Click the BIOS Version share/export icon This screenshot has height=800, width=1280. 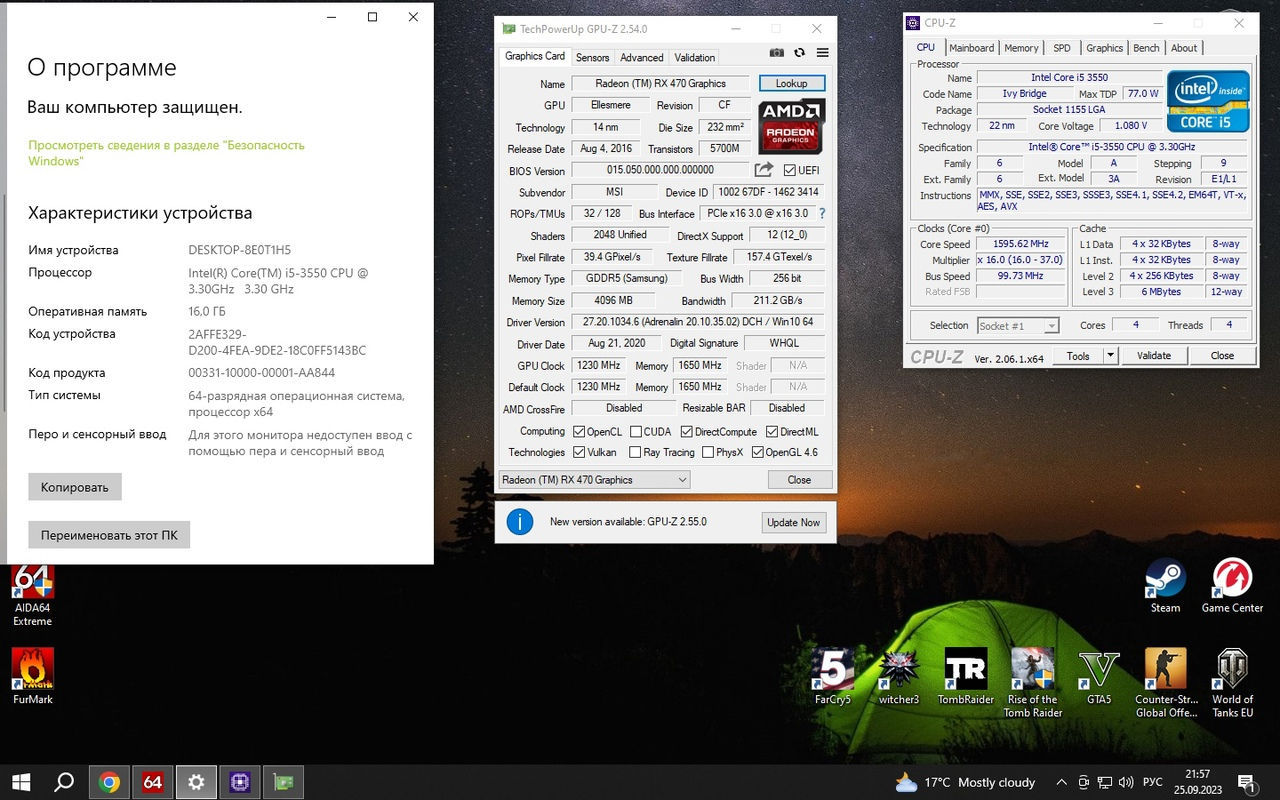(x=764, y=170)
